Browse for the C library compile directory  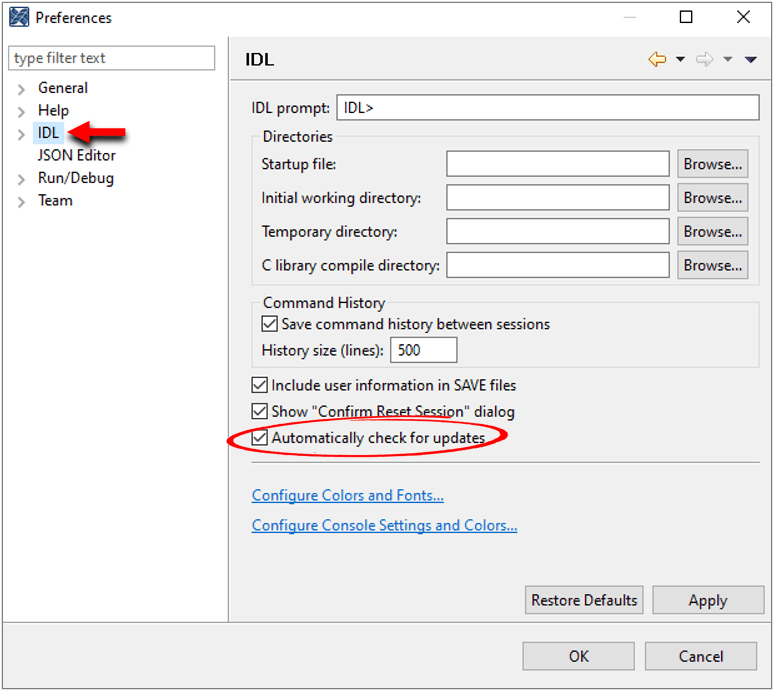(713, 265)
